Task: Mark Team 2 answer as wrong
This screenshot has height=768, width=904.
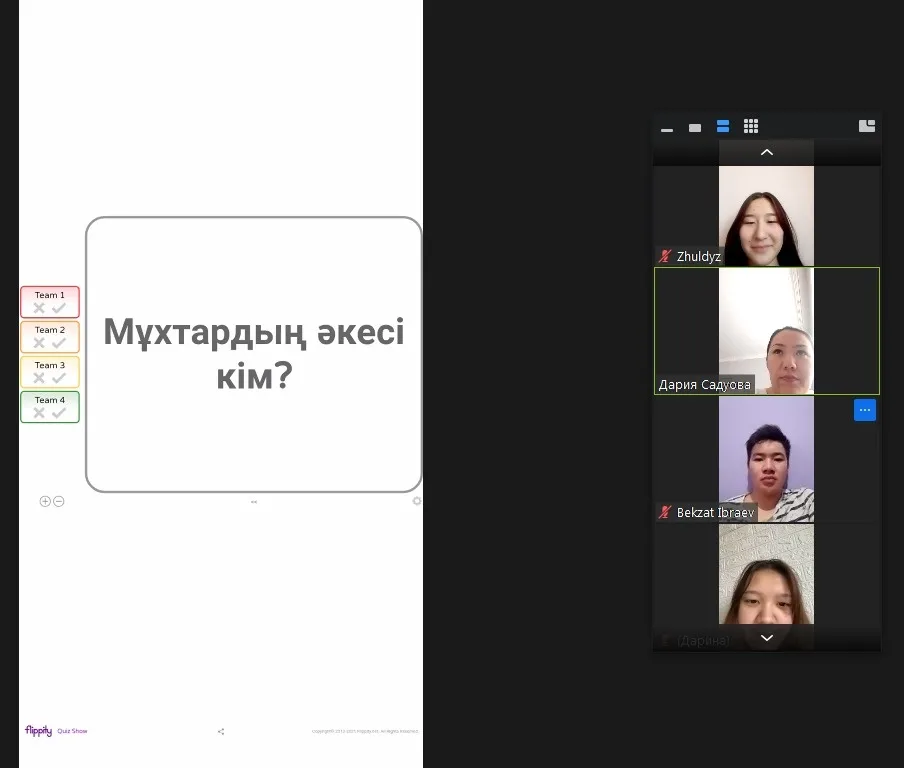Action: point(39,343)
